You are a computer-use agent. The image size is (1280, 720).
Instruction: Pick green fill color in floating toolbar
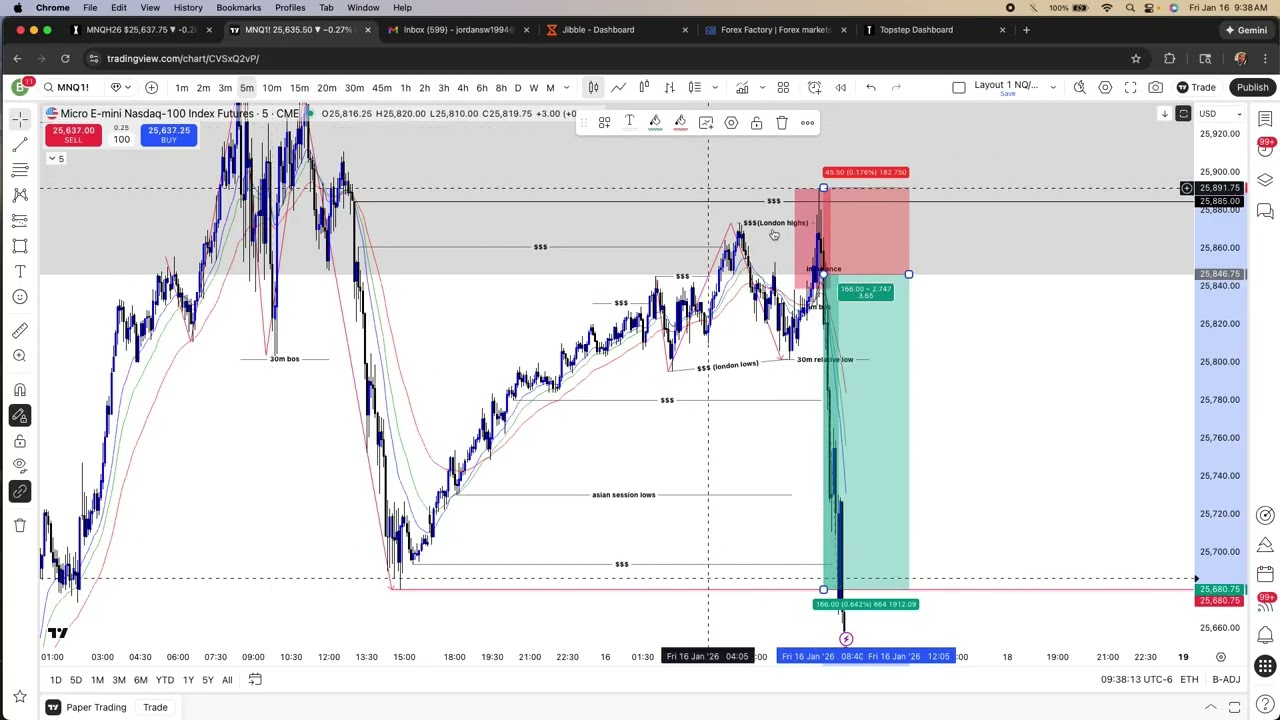click(x=655, y=123)
